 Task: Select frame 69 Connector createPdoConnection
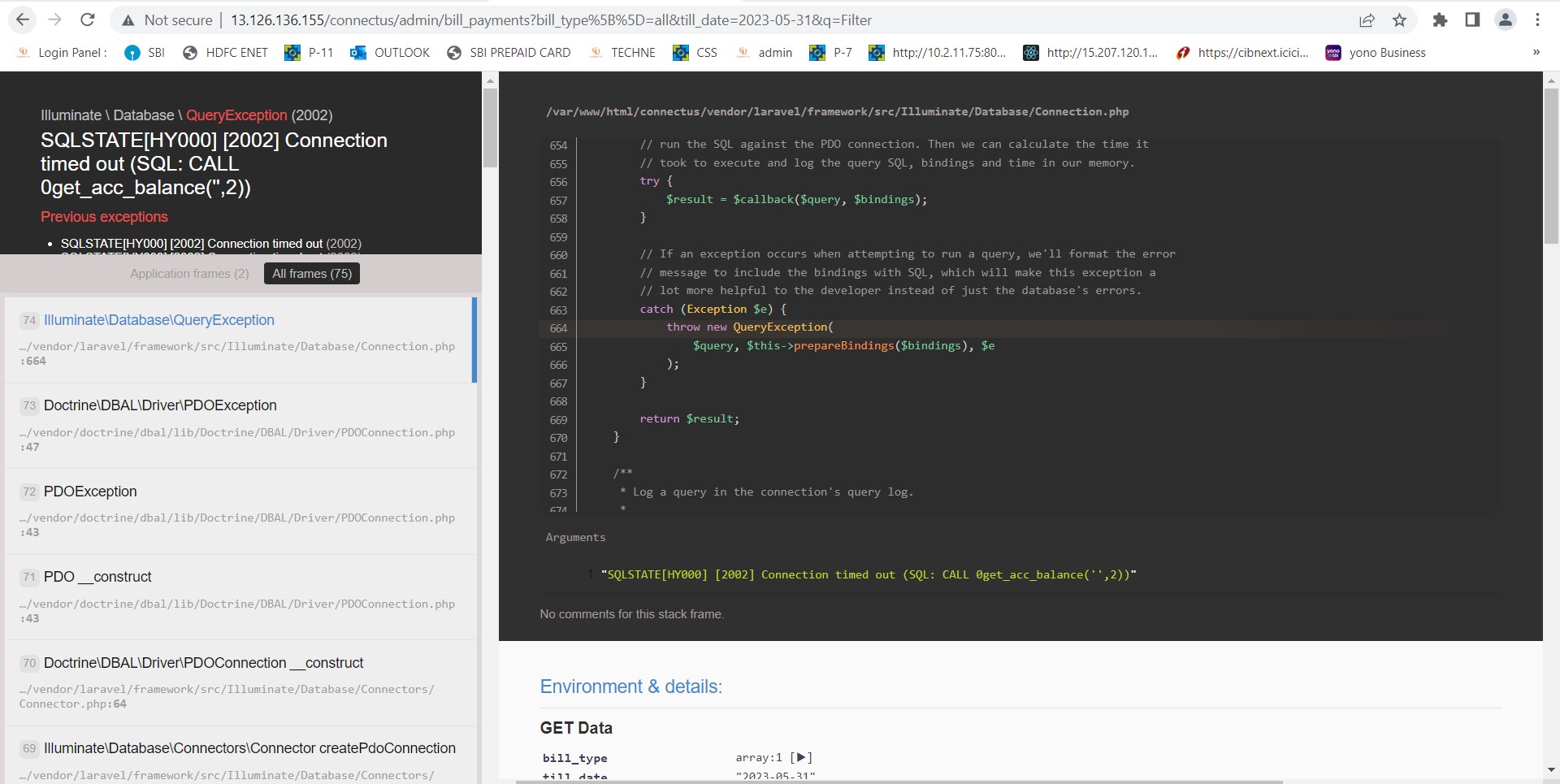coord(240,756)
